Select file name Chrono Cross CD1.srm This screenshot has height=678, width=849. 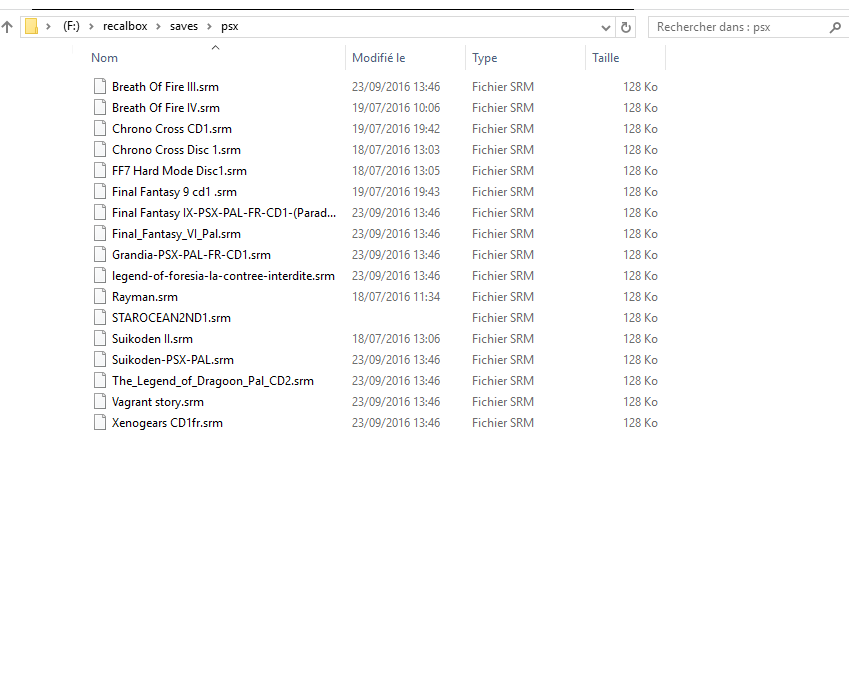172,129
